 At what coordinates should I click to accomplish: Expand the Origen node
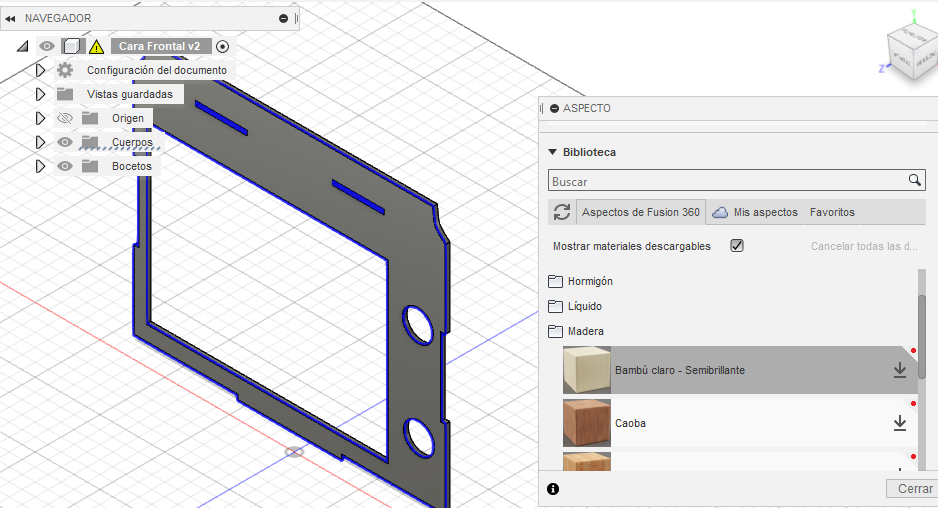point(40,118)
